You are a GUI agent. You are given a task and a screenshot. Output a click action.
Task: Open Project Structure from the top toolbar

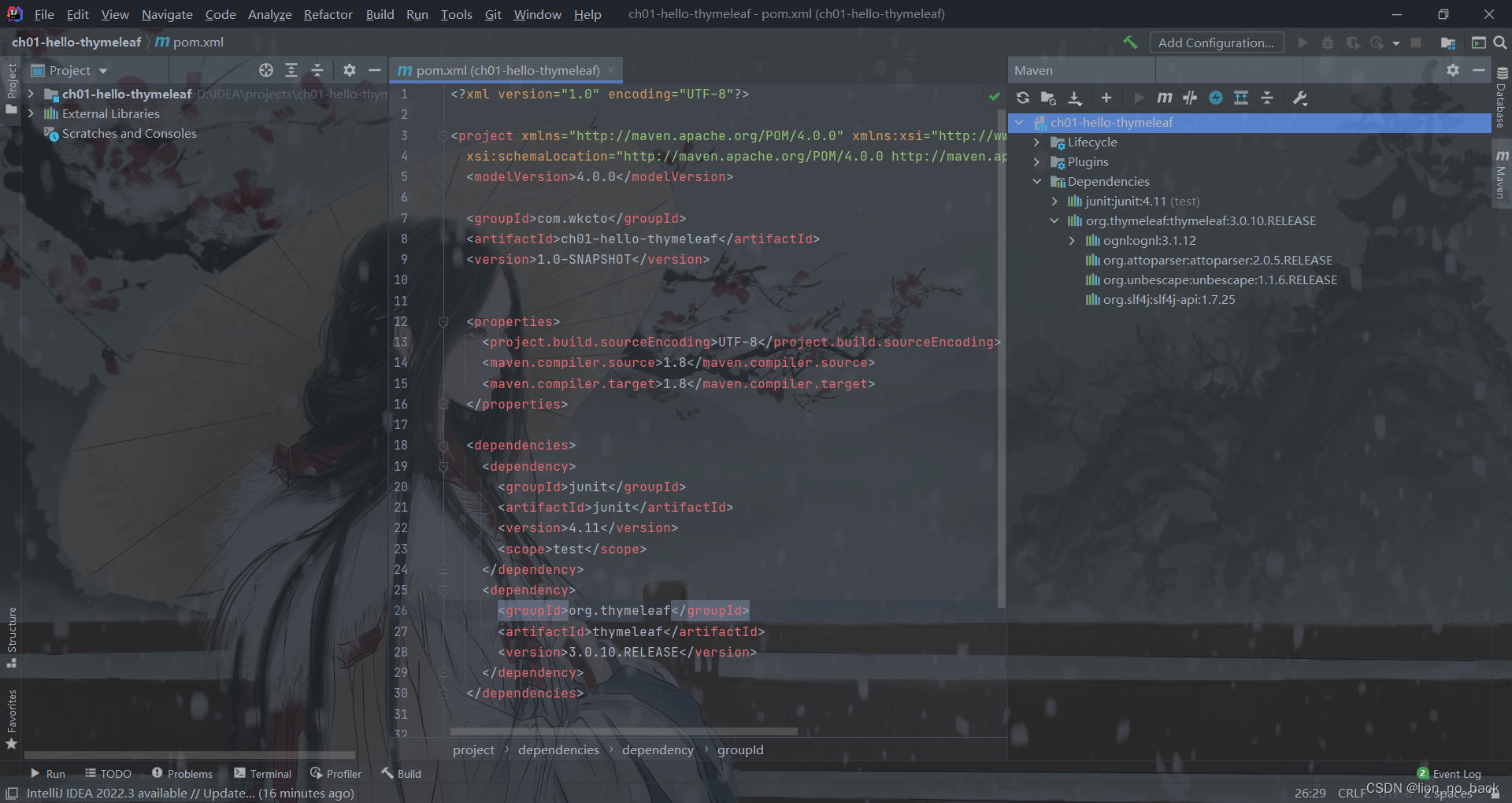1447,43
